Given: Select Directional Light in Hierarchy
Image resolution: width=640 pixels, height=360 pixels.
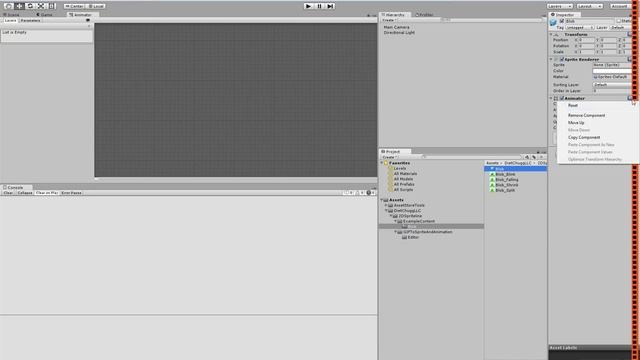Looking at the screenshot, I should [399, 33].
